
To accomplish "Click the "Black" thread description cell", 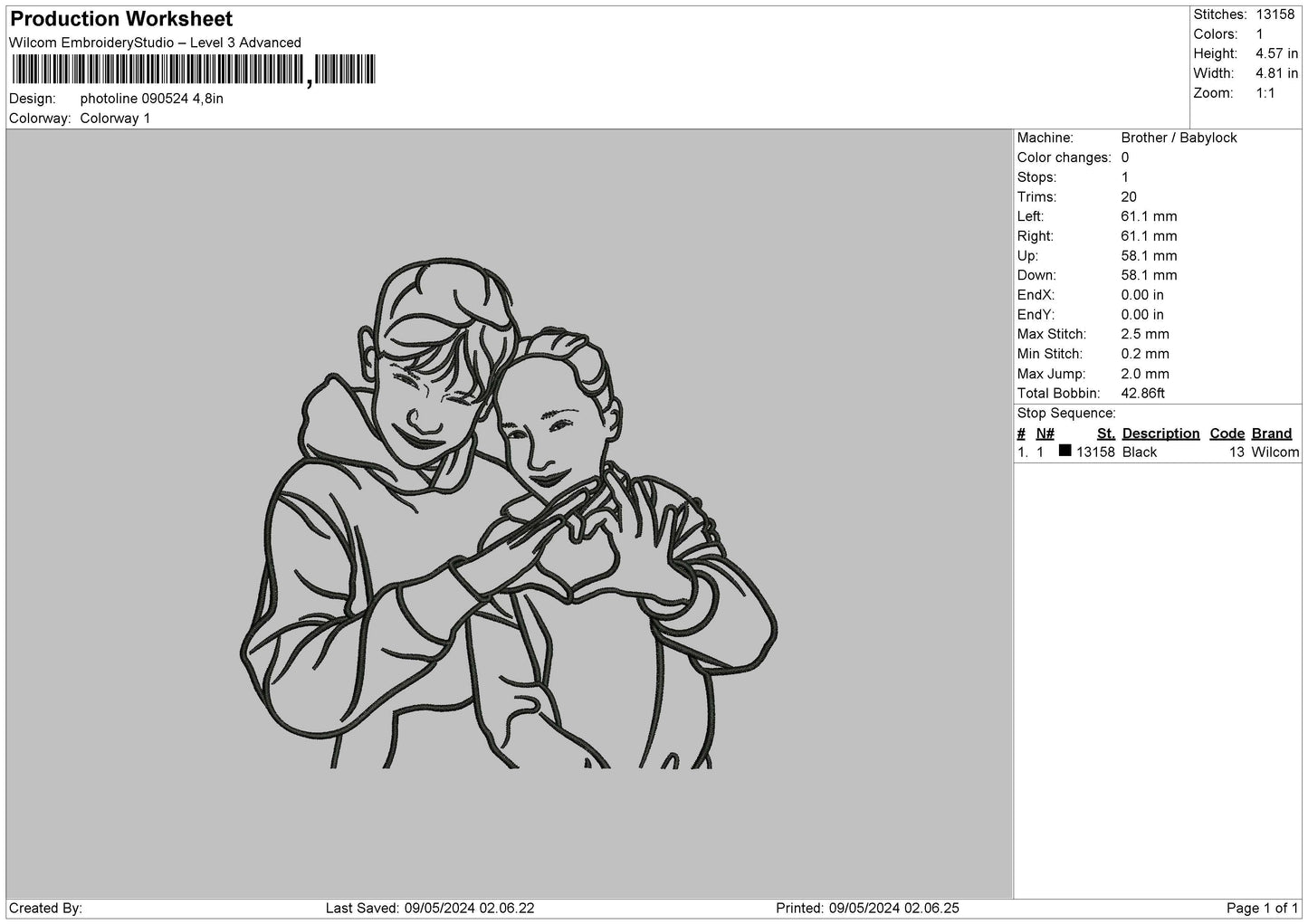I will (x=1140, y=452).
